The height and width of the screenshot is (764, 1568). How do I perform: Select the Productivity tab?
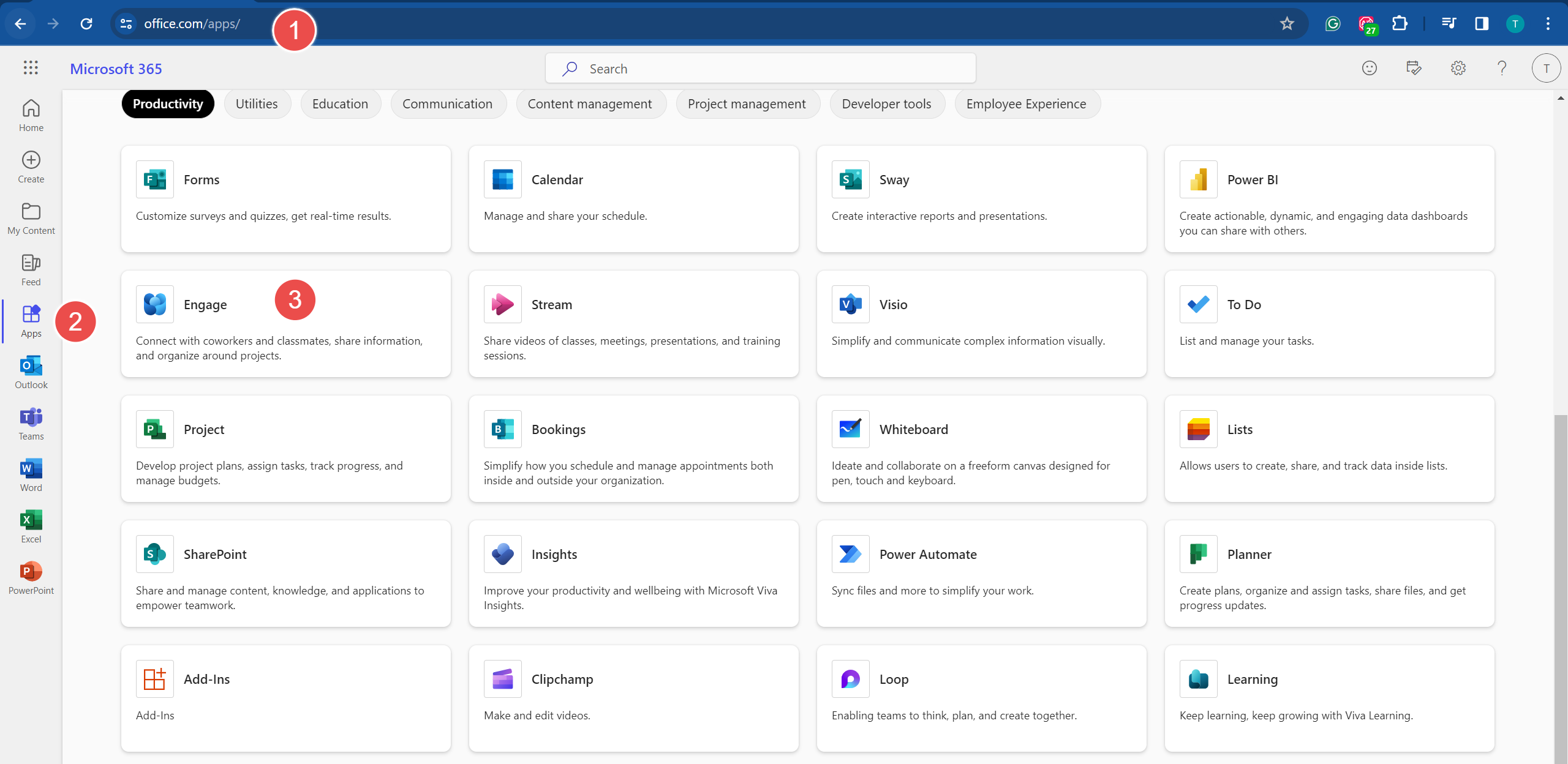(167, 103)
